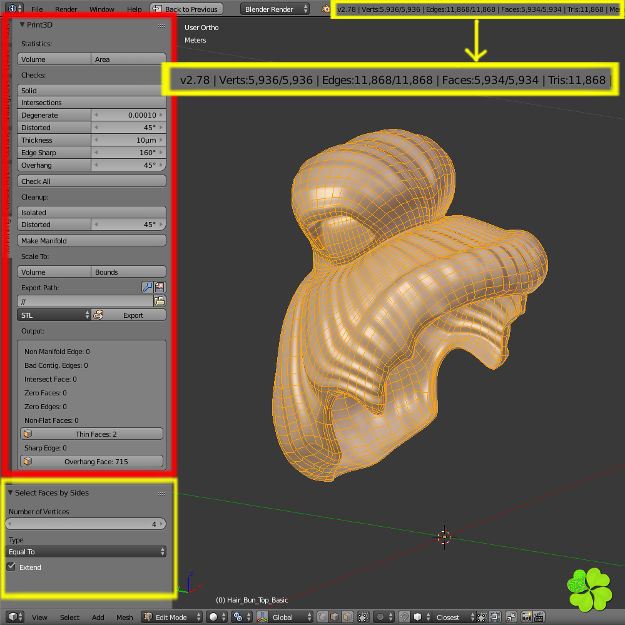Screen dimensions: 625x625
Task: Click the OpenGL render animation clapper icon
Action: [539, 617]
